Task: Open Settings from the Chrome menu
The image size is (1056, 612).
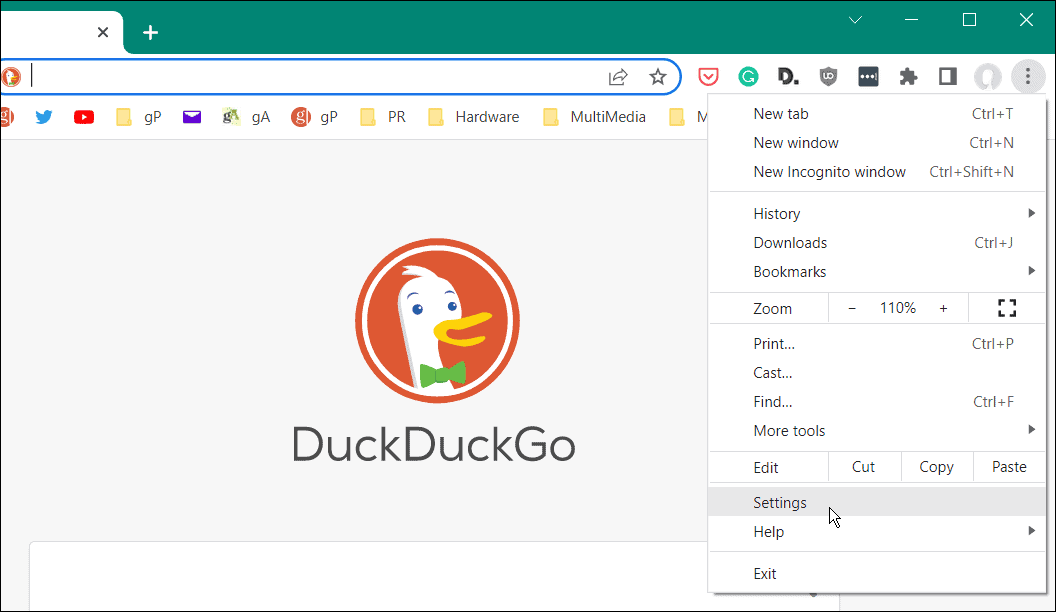Action: coord(877,503)
